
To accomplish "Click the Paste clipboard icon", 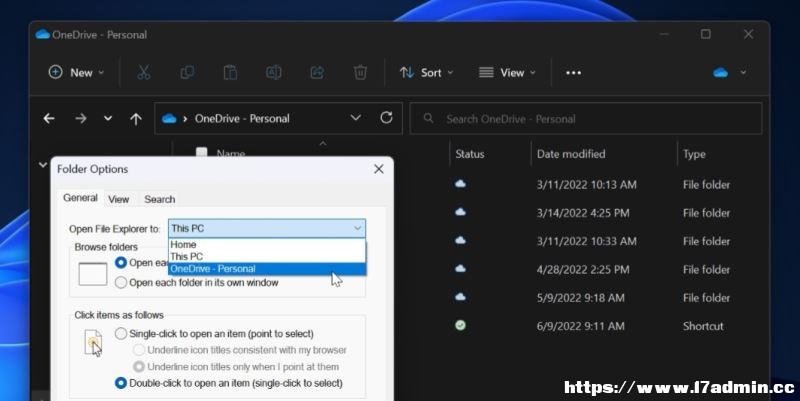I will click(230, 72).
